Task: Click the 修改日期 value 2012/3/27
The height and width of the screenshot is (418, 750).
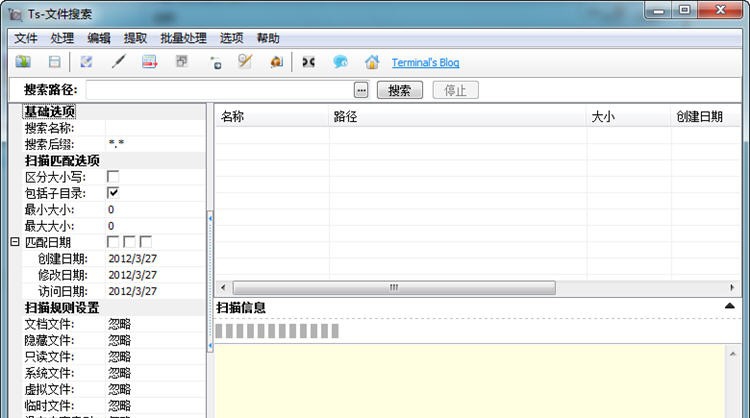Action: click(x=155, y=275)
